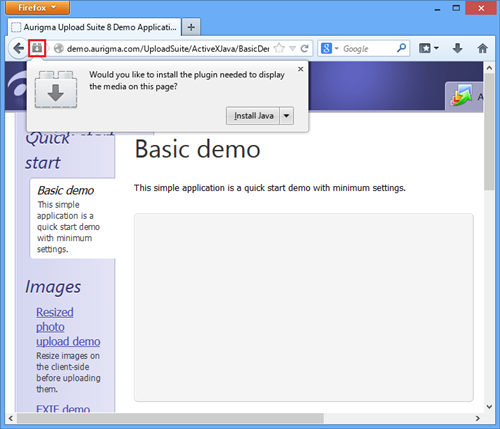Click the horizontal scrollbar thumb
Image resolution: width=500 pixels, height=429 pixels.
point(170,418)
